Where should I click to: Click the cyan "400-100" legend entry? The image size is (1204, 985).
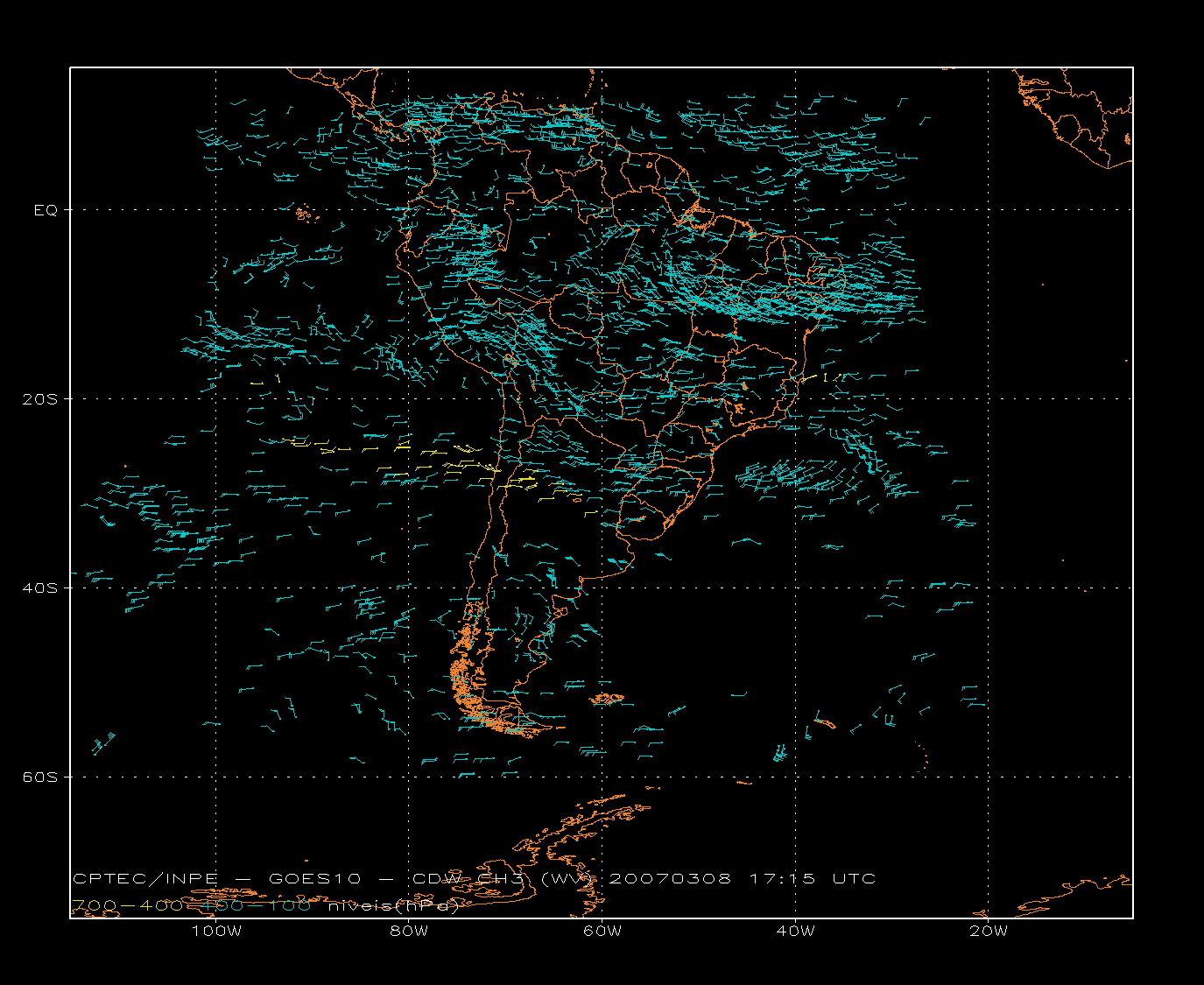255,906
